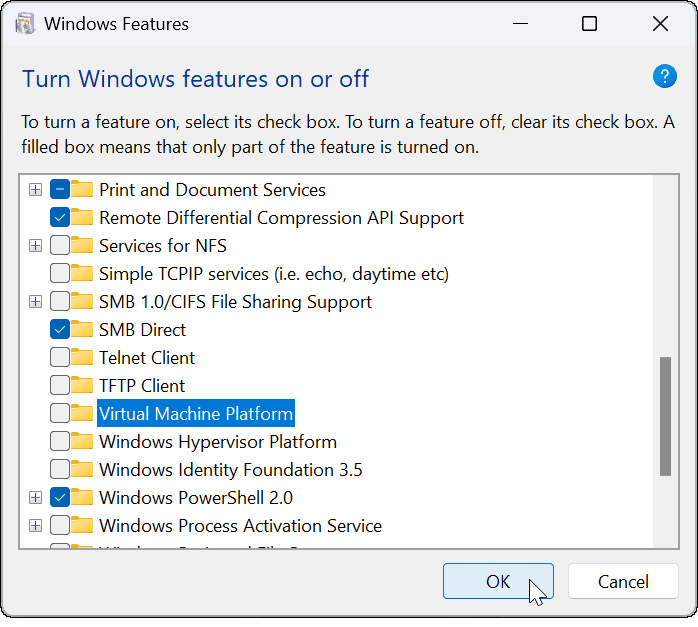Enable the Virtual Machine Platform checkbox

[x=59, y=414]
